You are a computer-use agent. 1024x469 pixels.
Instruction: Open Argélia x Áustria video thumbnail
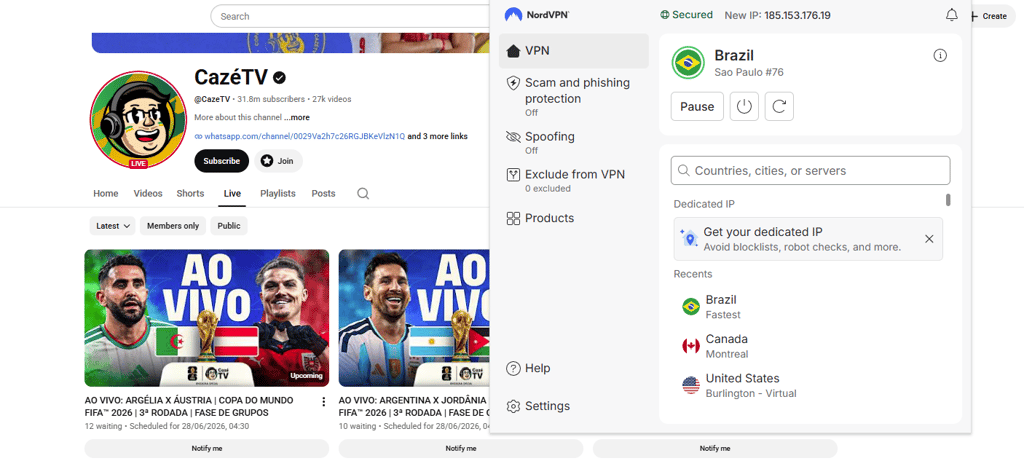207,318
